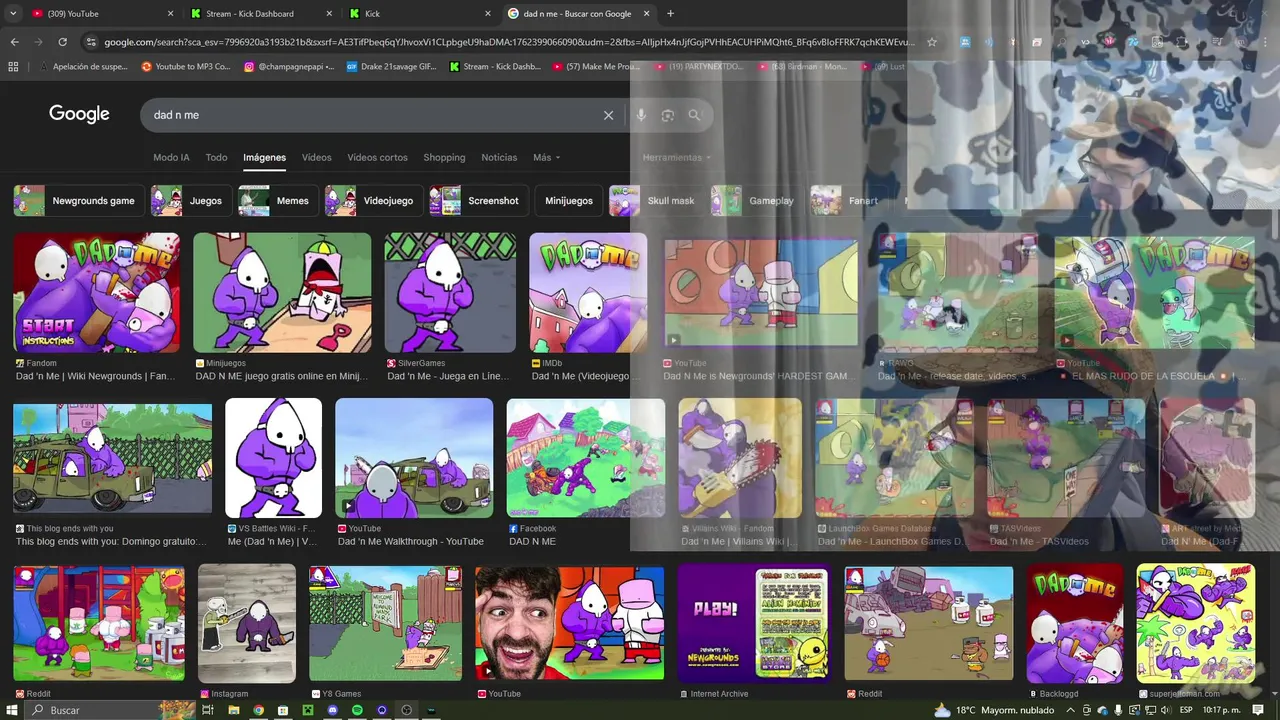The image size is (1280, 720).
Task: Expand the Más dropdown menu
Action: coord(546,158)
